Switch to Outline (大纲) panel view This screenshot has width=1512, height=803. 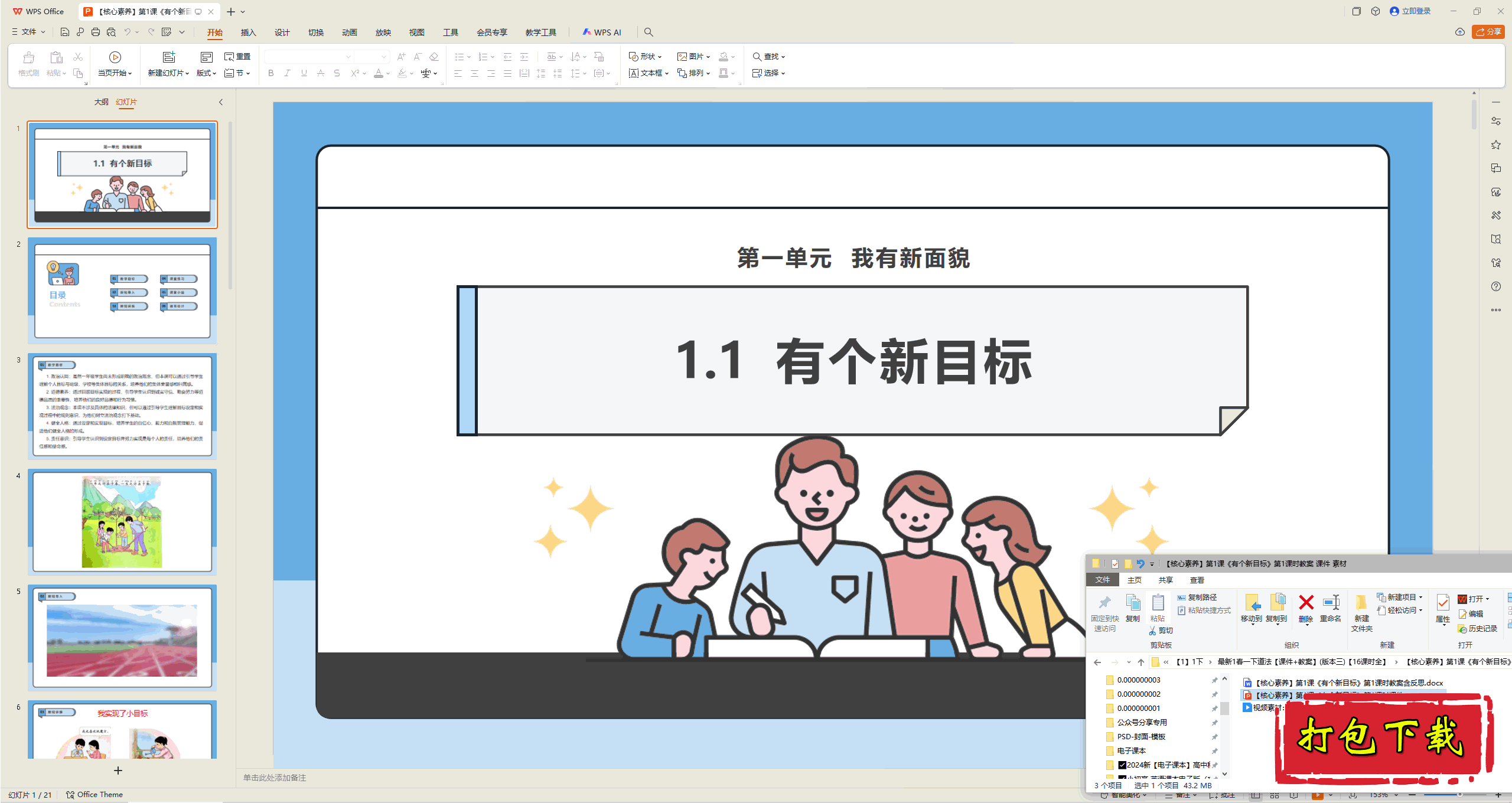(102, 102)
